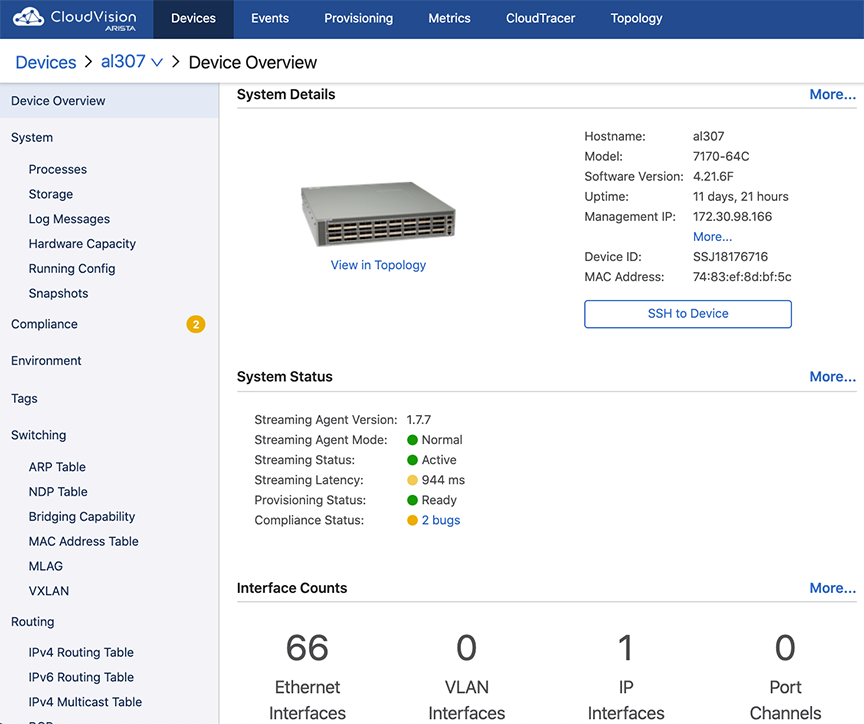Open Snapshots in the sidebar
The height and width of the screenshot is (724, 864).
click(x=58, y=294)
